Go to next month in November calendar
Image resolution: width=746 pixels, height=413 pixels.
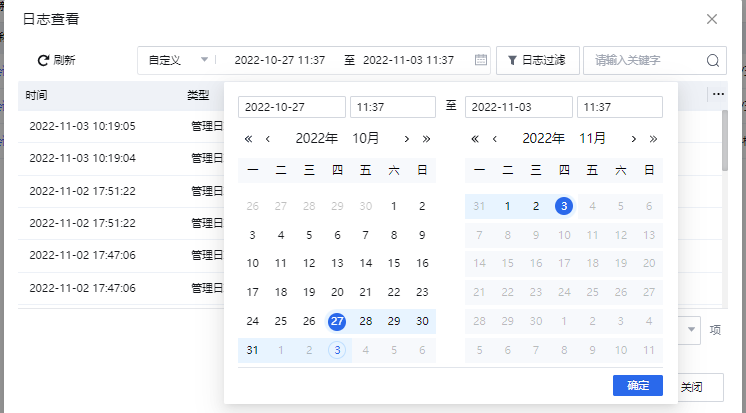[x=633, y=138]
